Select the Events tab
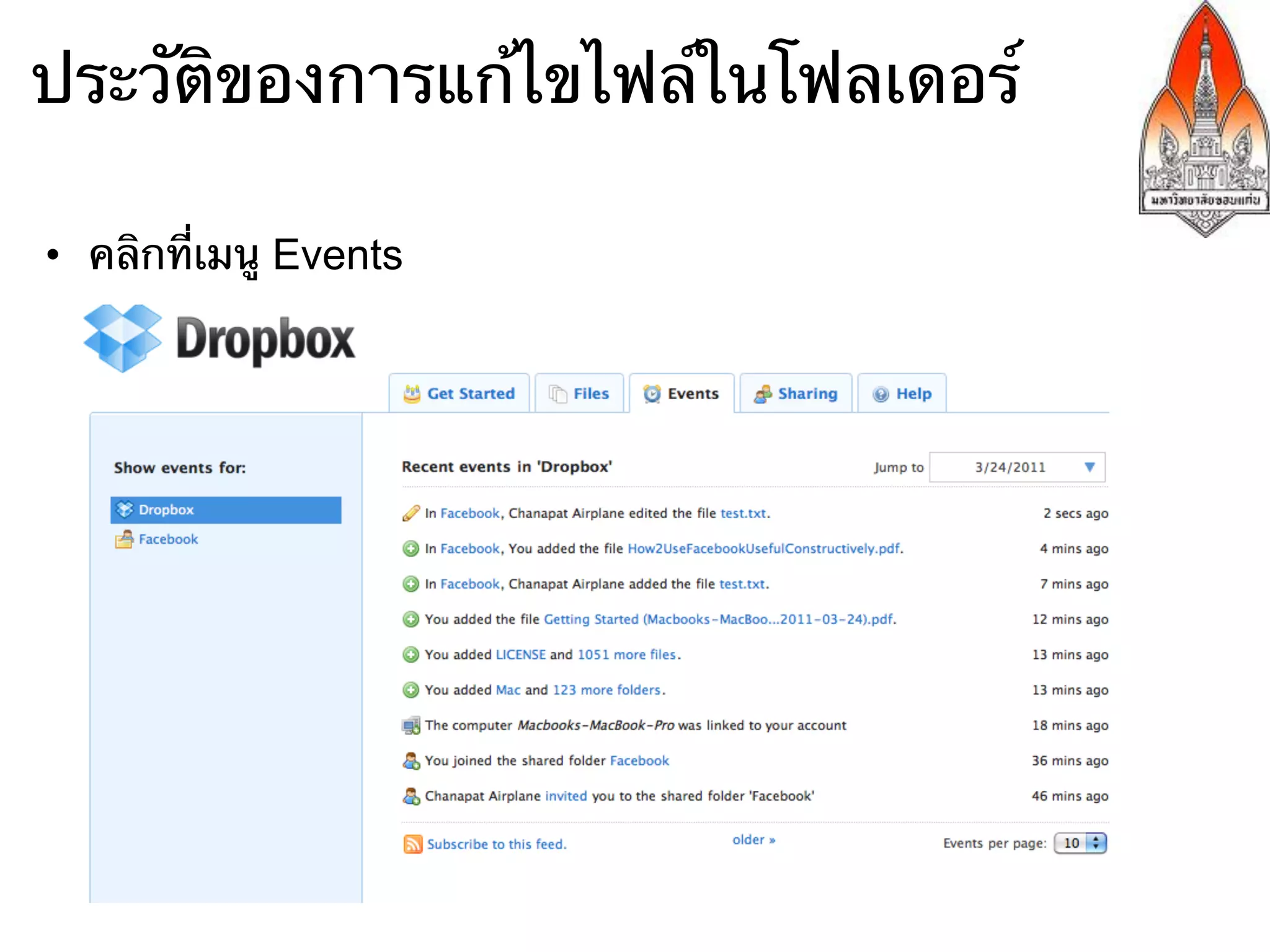The height and width of the screenshot is (952, 1270). pyautogui.click(x=682, y=393)
